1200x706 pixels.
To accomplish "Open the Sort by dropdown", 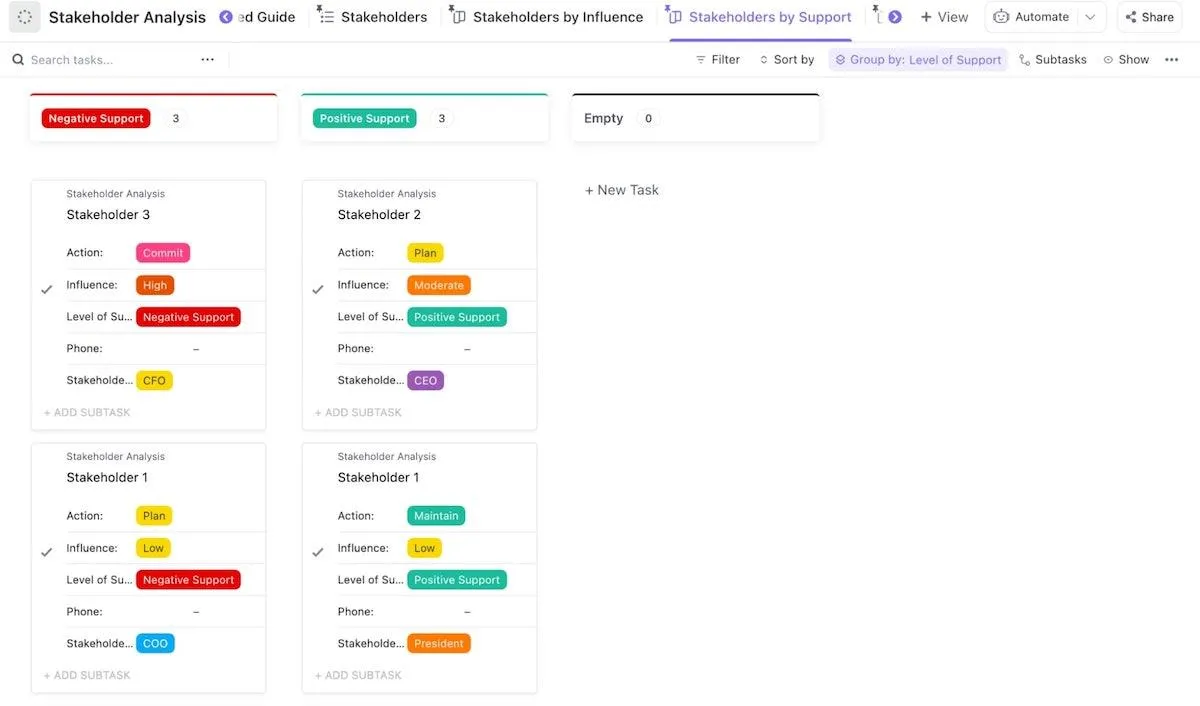I will coord(787,60).
